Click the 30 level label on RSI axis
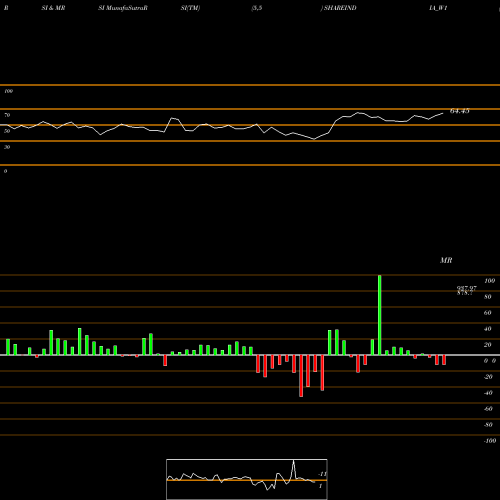Screen dimensions: 500x500 7,147
